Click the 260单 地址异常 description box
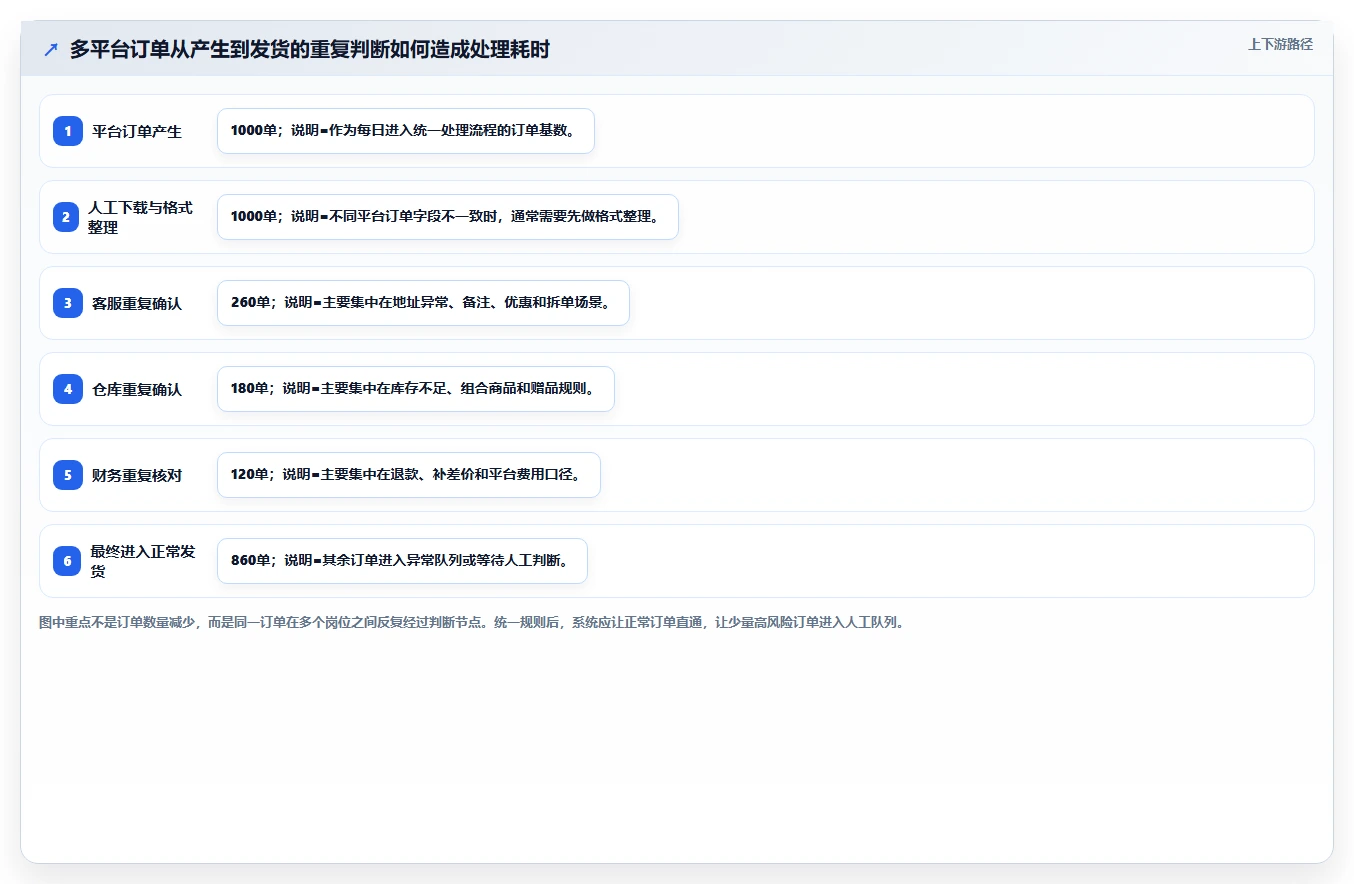1354x884 pixels. (423, 303)
